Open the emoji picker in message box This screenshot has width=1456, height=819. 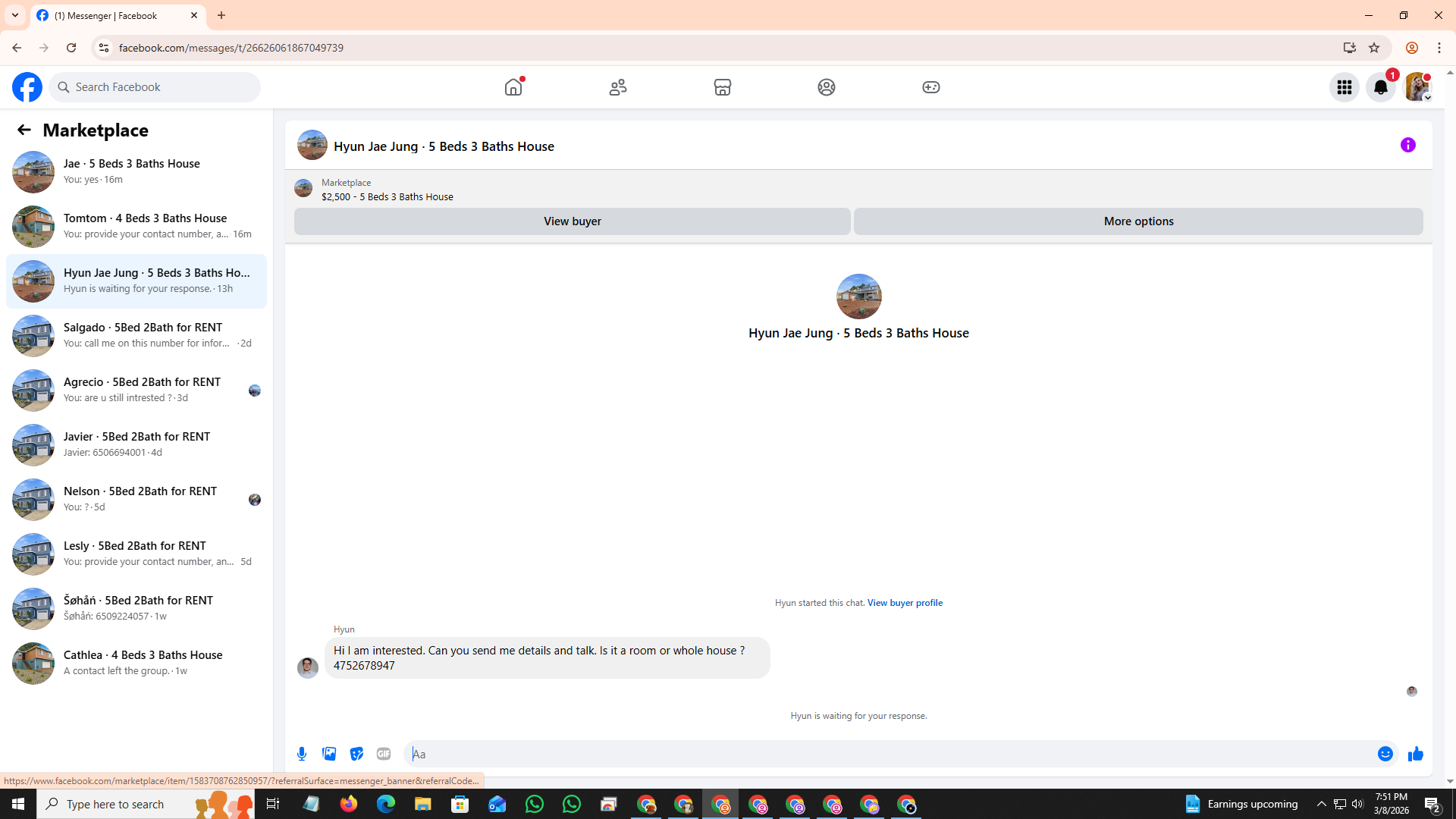coord(1385,754)
